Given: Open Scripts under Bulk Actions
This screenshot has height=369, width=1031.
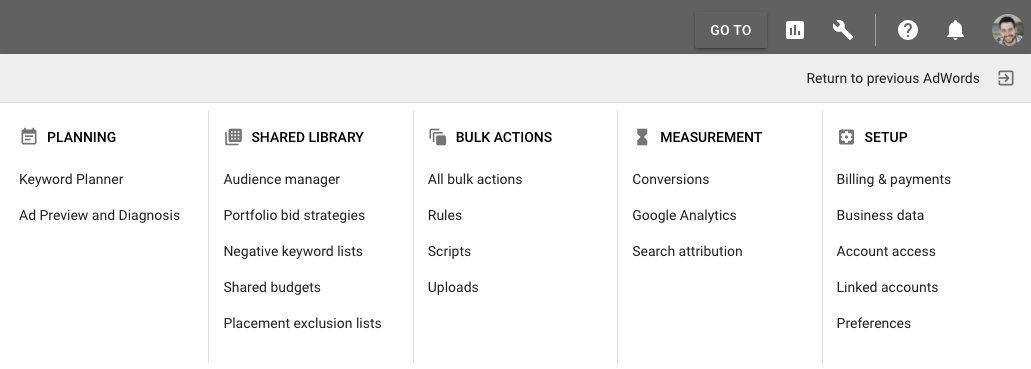Looking at the screenshot, I should 449,251.
